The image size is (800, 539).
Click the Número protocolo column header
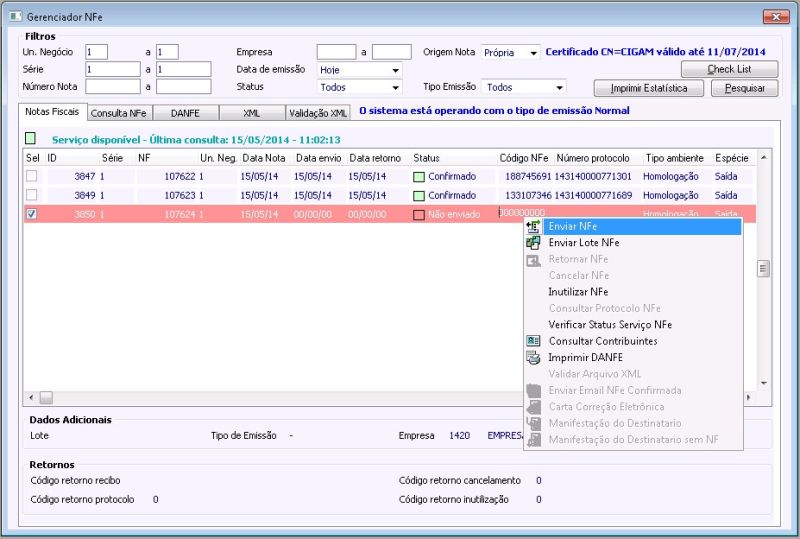pos(593,158)
